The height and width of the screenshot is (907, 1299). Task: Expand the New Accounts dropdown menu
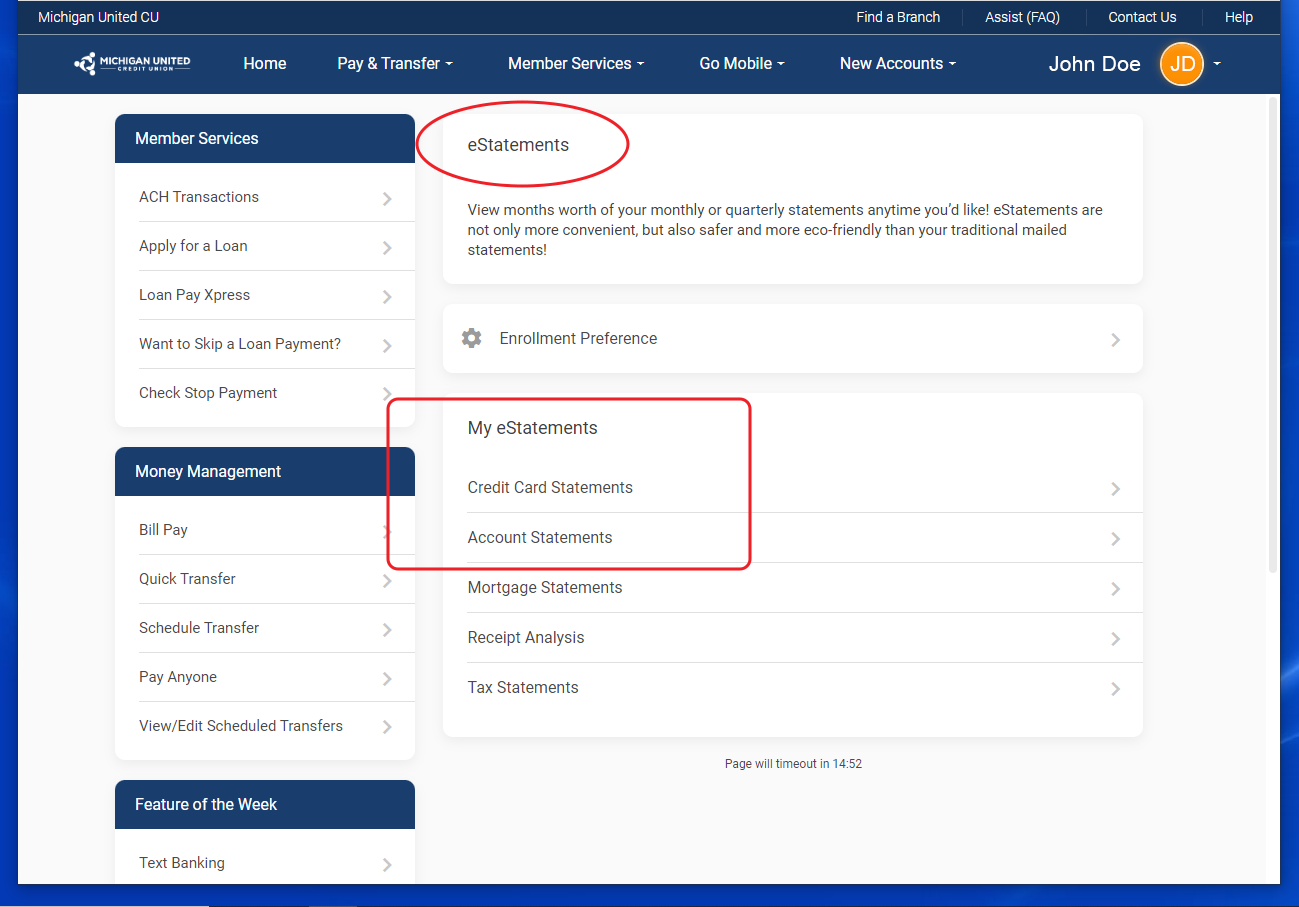tap(897, 63)
